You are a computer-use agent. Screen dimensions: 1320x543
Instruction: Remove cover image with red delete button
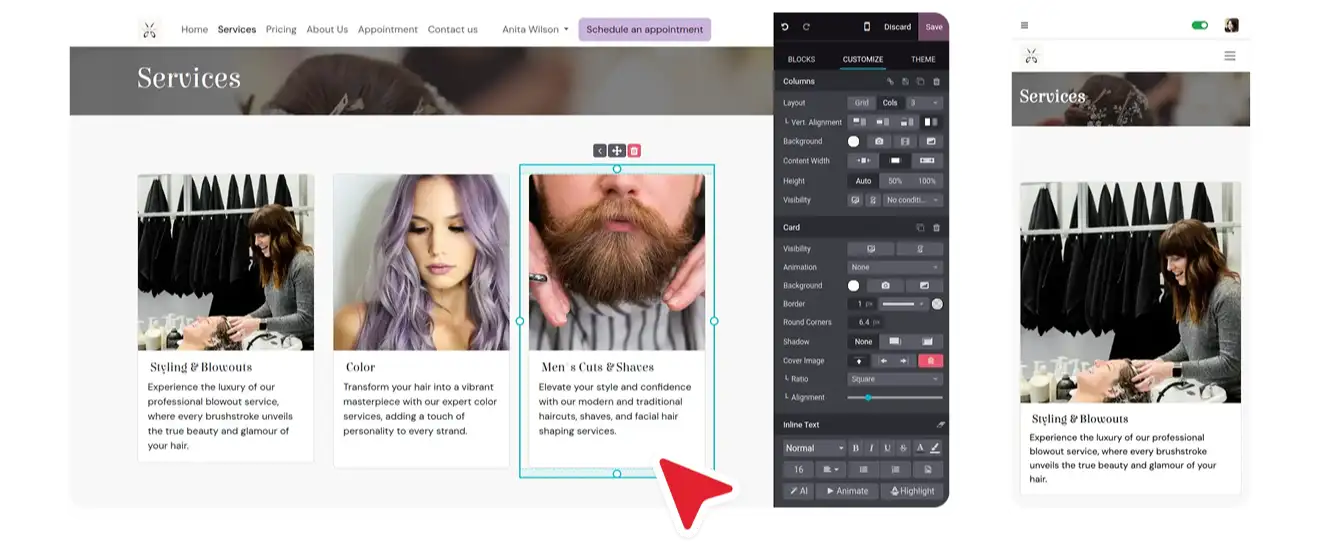[930, 361]
